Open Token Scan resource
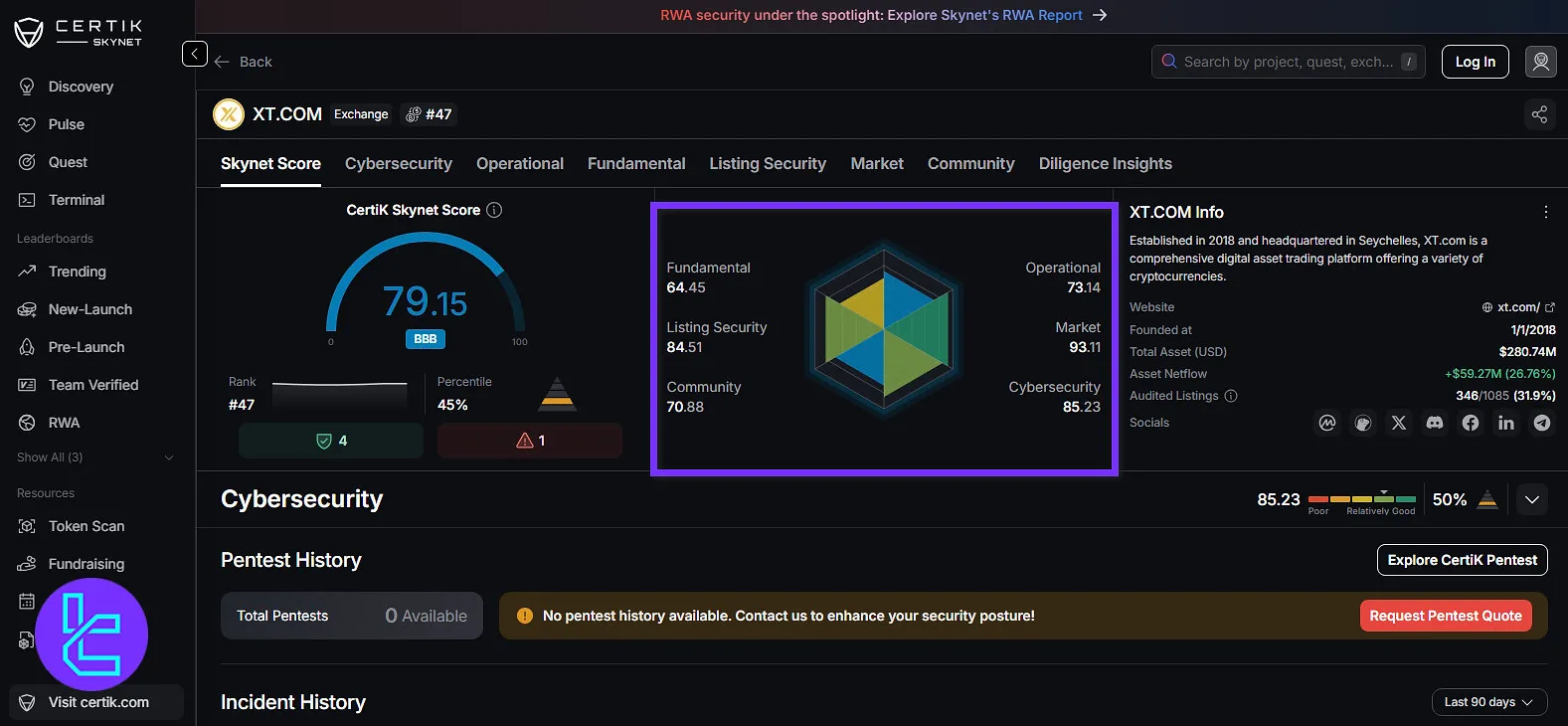Viewport: 1568px width, 726px height. pos(72,526)
